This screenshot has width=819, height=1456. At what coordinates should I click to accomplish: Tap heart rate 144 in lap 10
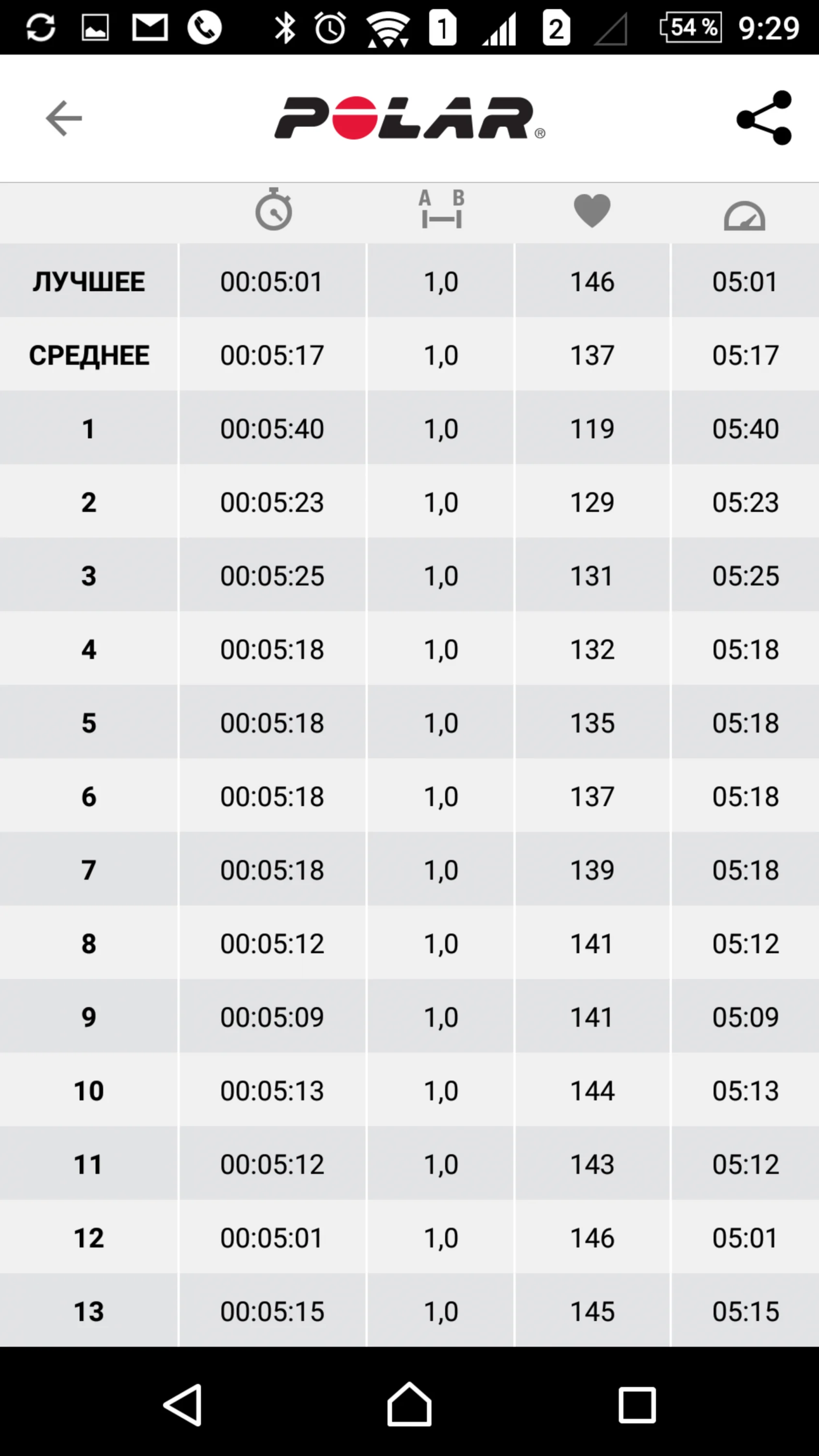[592, 1091]
